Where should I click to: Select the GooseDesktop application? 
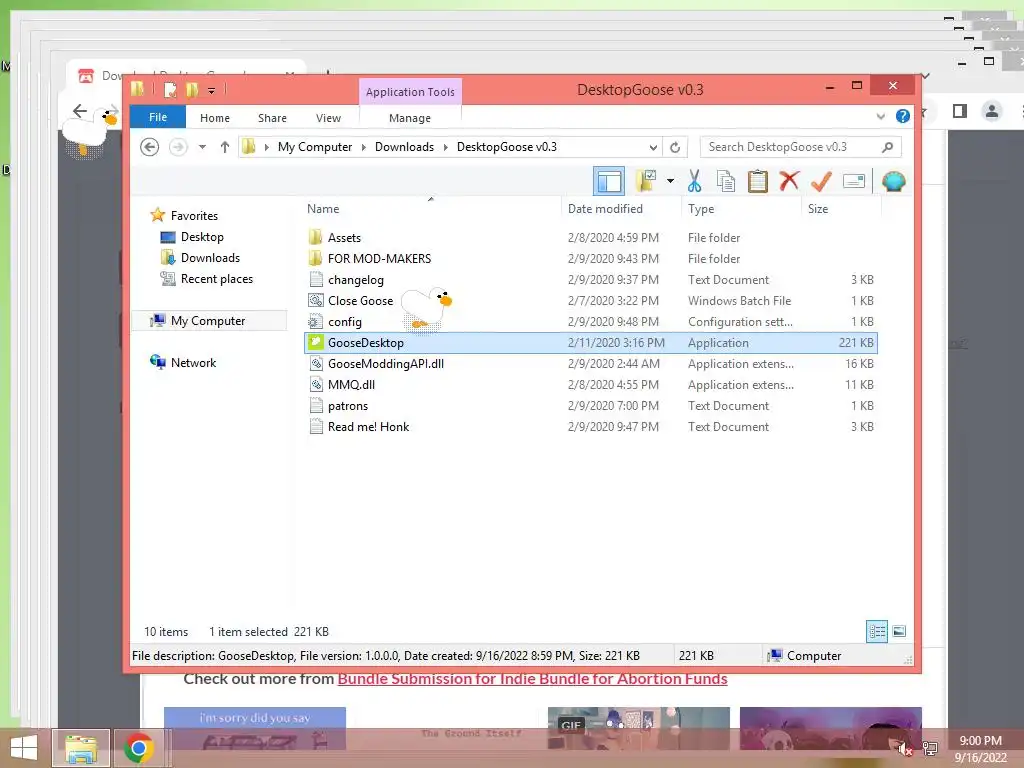pyautogui.click(x=590, y=343)
